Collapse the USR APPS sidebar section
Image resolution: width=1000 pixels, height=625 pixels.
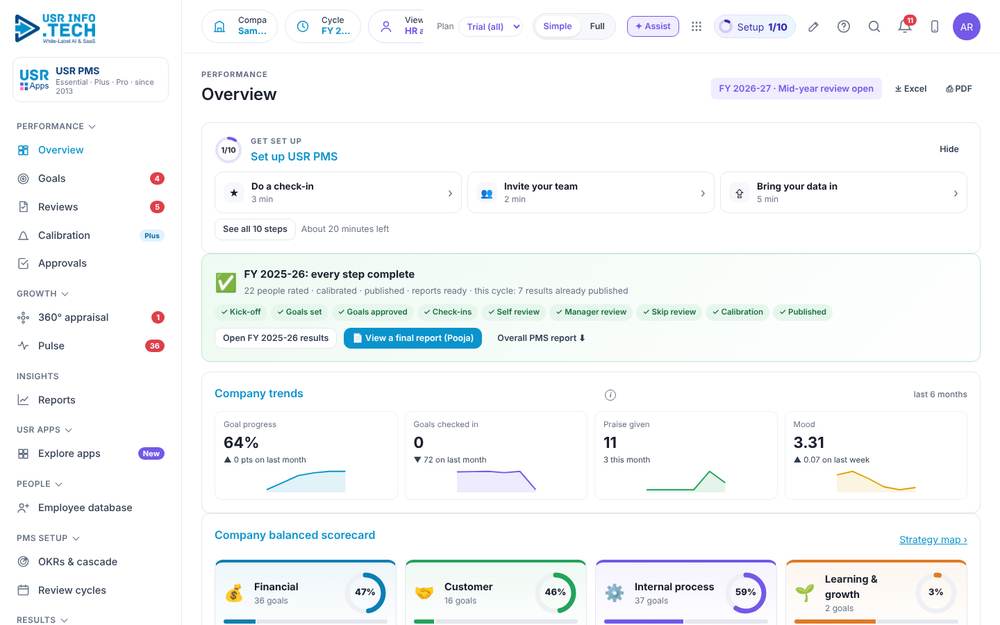(x=44, y=430)
